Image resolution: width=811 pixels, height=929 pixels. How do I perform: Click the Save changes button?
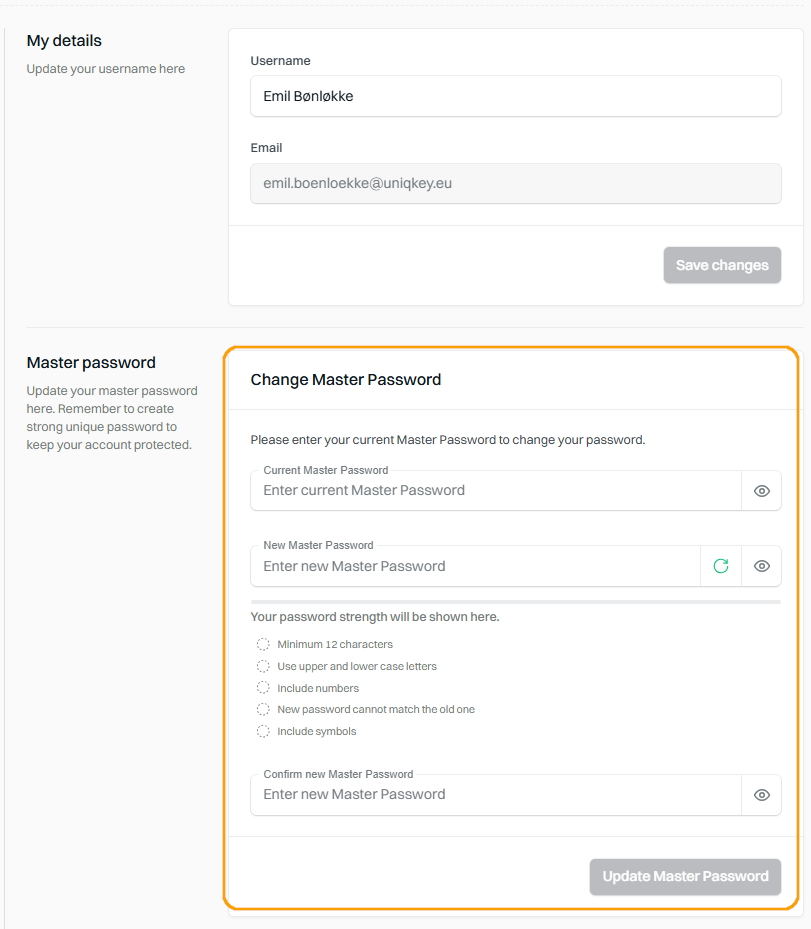point(722,265)
